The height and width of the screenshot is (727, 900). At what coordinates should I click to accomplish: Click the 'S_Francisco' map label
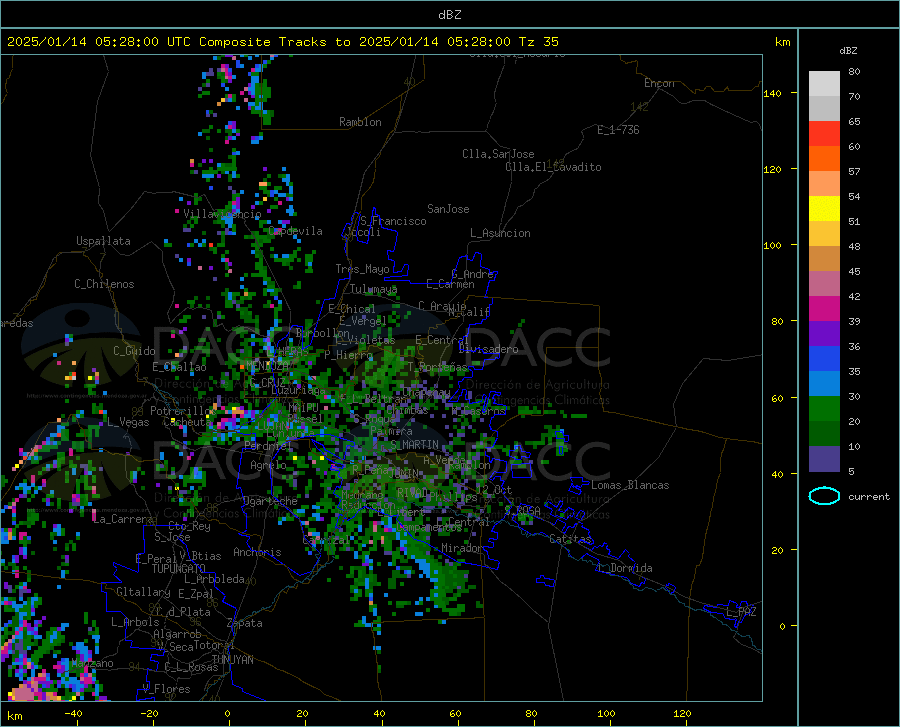[x=393, y=221]
